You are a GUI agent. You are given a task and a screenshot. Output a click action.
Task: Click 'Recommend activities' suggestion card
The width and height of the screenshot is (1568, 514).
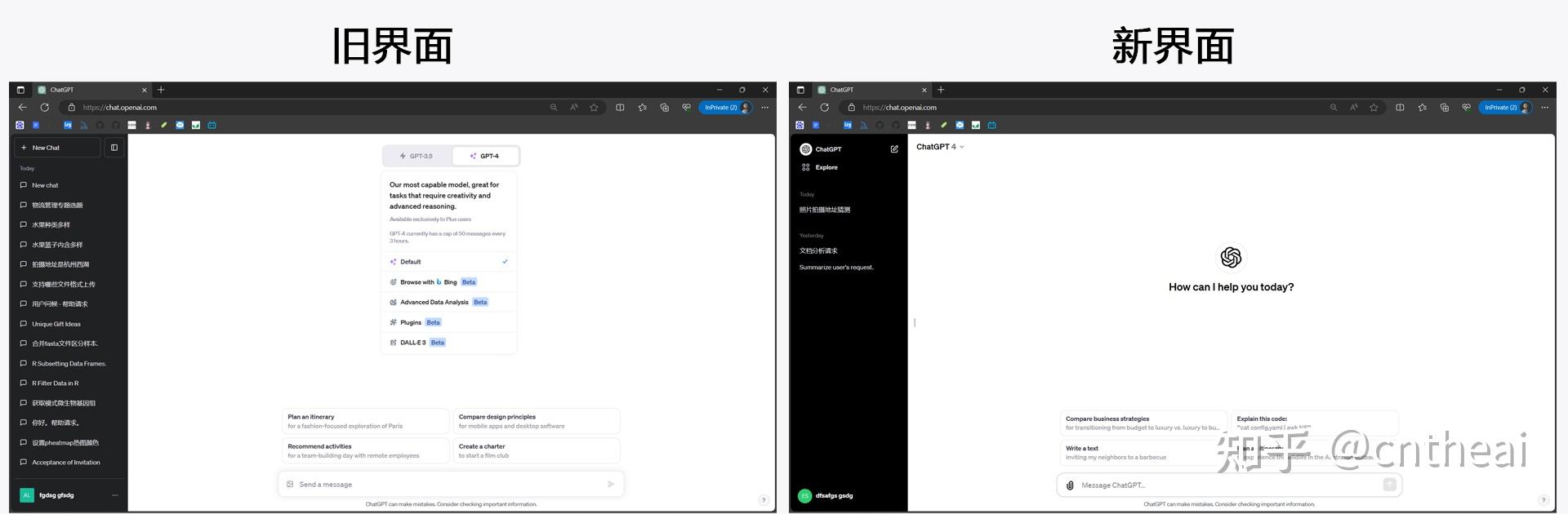coord(366,451)
